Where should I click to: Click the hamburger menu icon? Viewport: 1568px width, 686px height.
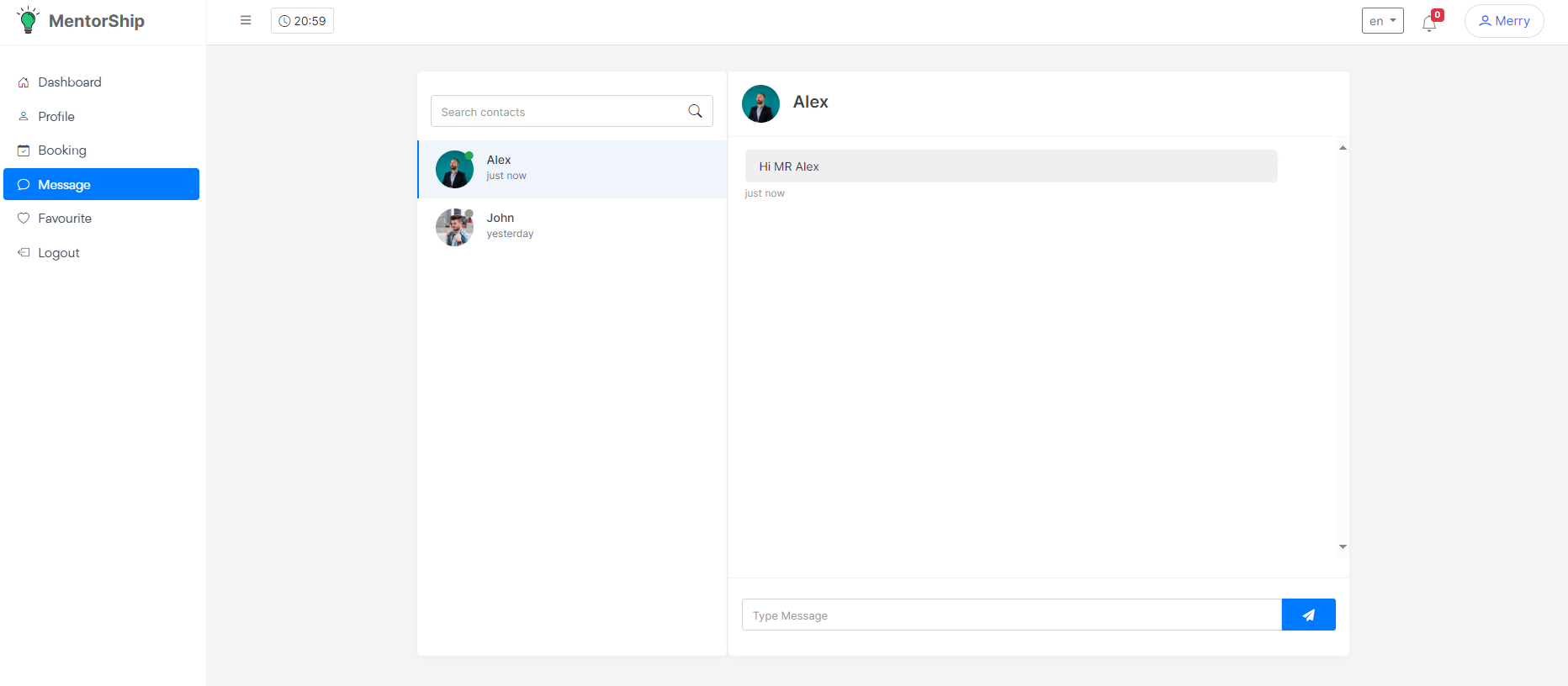246,20
